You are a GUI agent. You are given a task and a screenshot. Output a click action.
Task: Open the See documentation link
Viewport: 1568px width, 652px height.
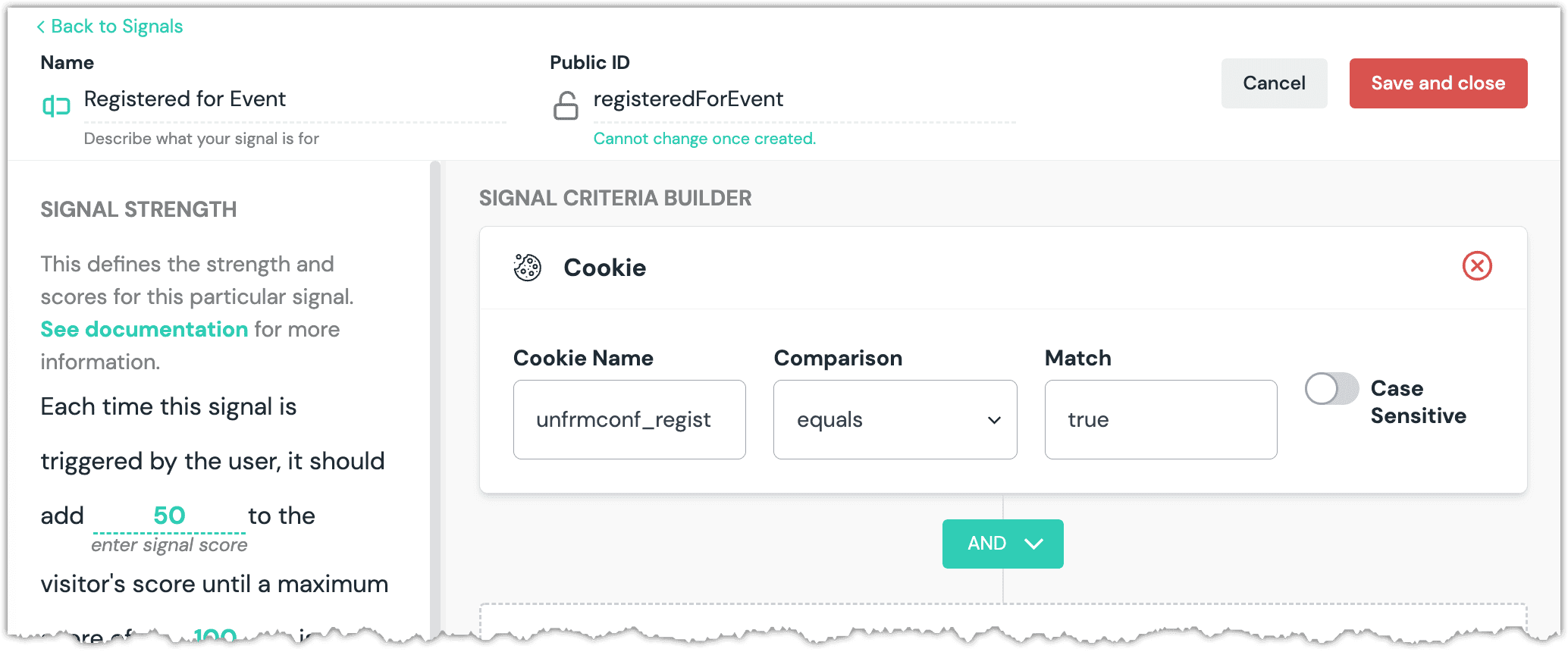click(144, 329)
